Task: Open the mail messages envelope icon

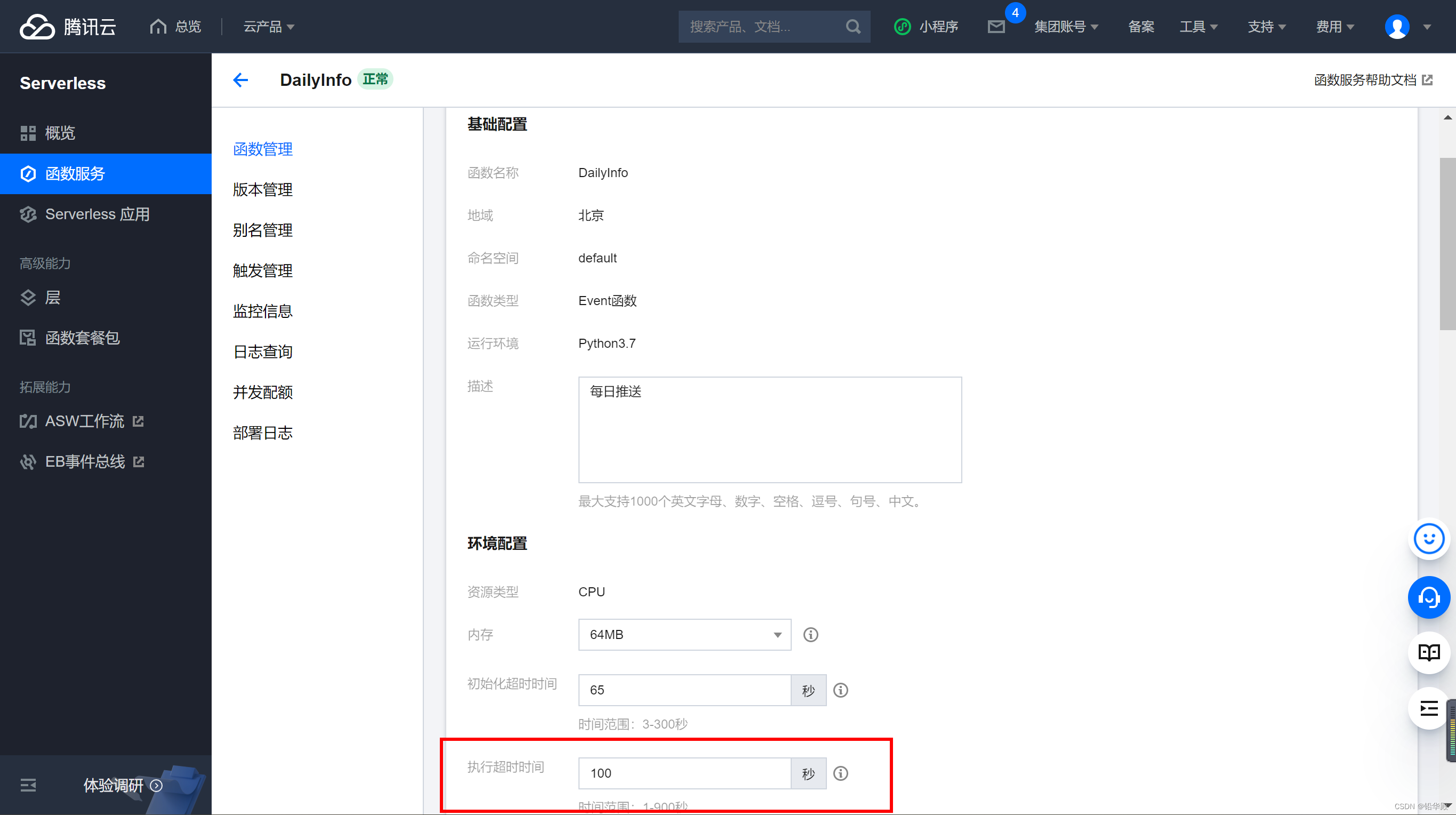Action: [x=996, y=27]
